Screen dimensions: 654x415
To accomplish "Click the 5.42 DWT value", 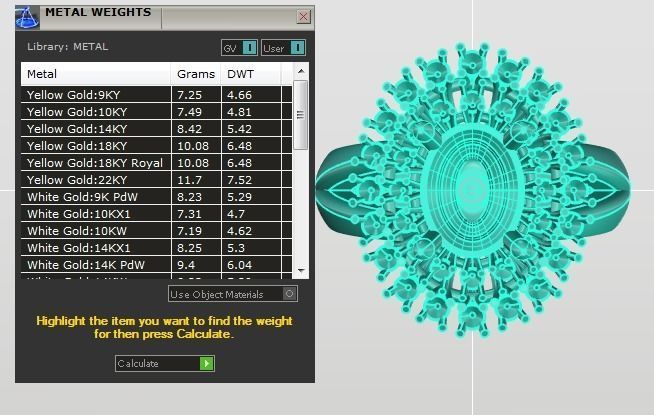I will [239, 129].
